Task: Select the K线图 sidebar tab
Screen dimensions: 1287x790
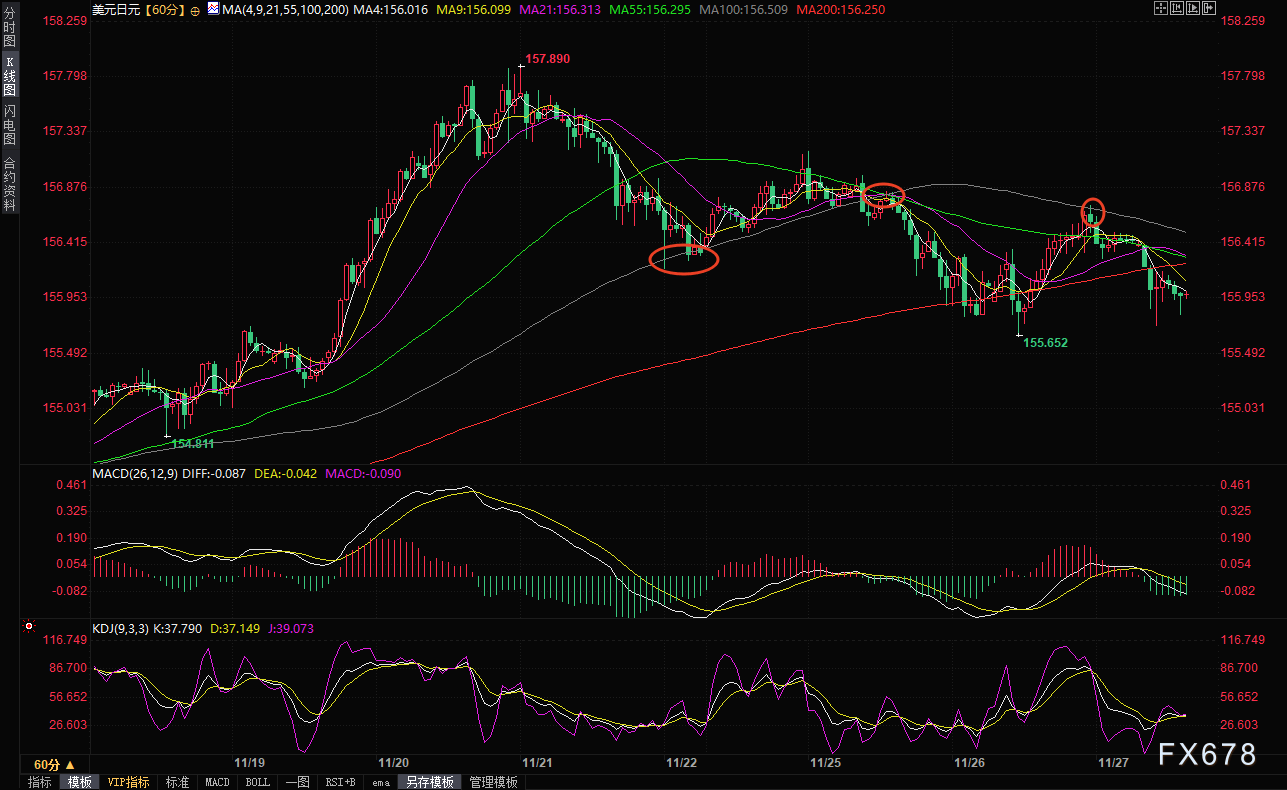Action: 9,78
